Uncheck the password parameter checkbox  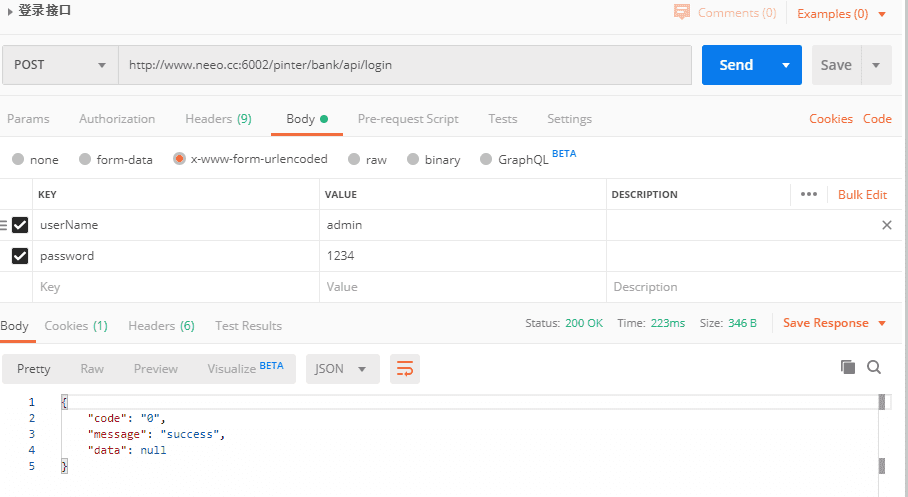point(20,255)
